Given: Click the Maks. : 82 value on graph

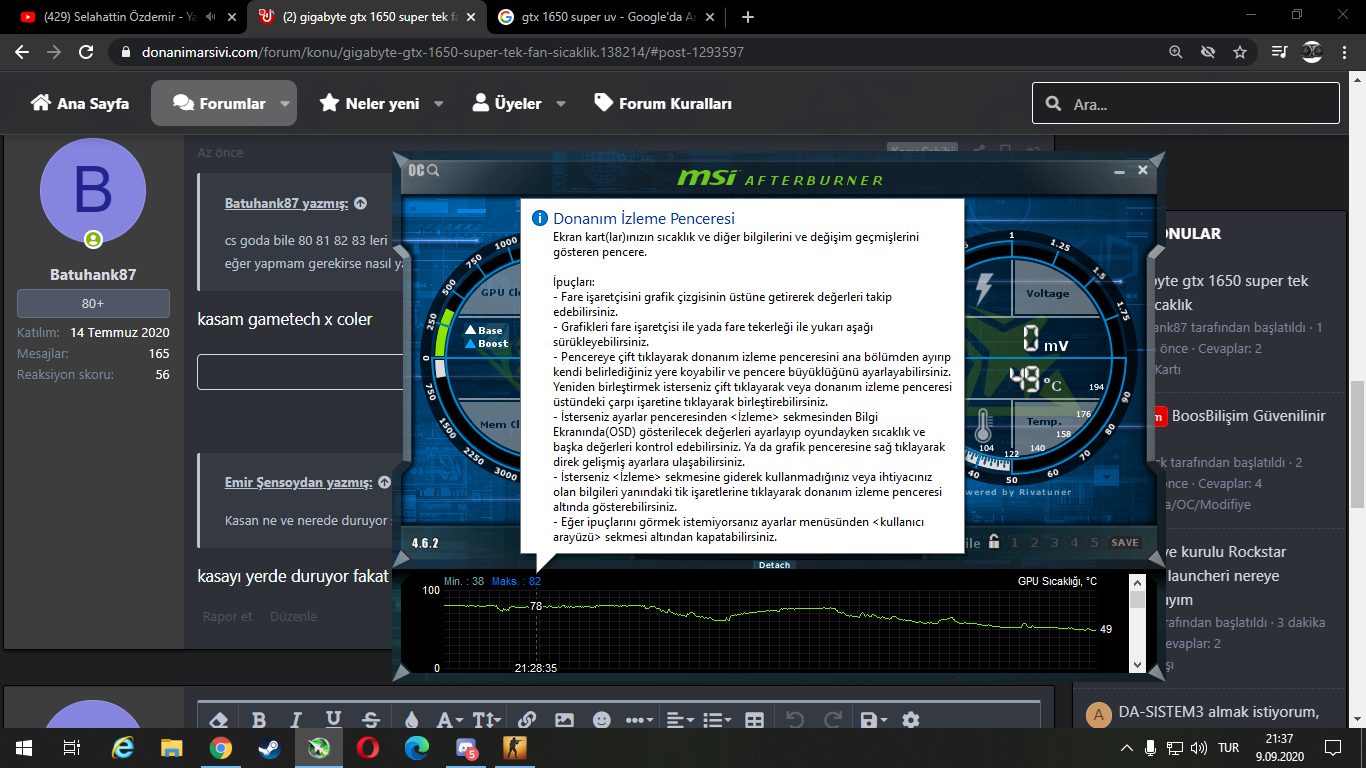Looking at the screenshot, I should tap(516, 581).
